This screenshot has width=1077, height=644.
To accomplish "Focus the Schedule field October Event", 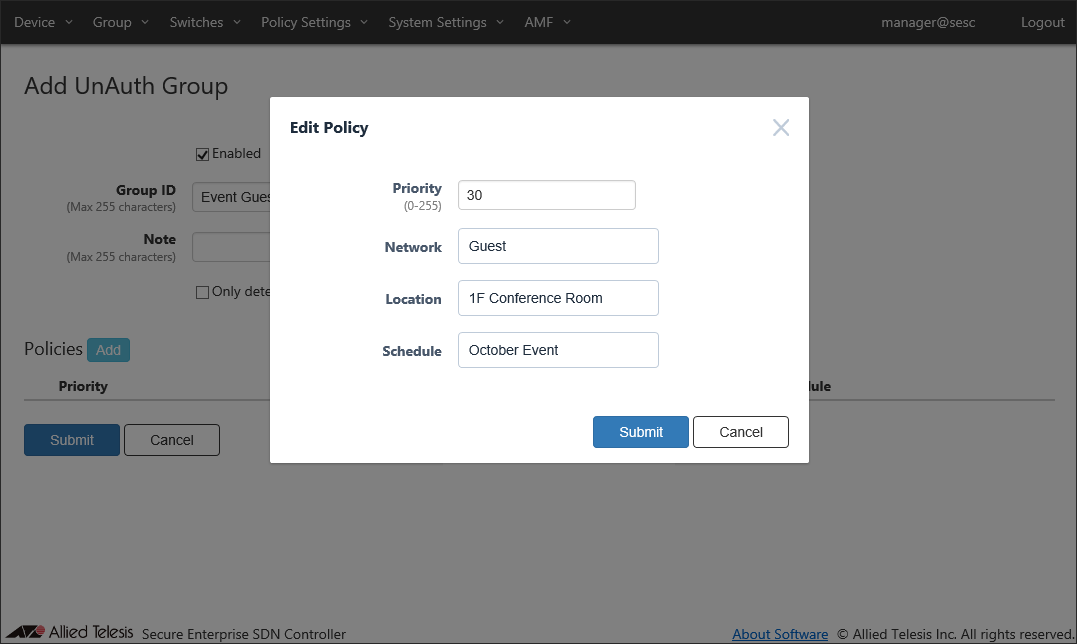I will pyautogui.click(x=558, y=350).
